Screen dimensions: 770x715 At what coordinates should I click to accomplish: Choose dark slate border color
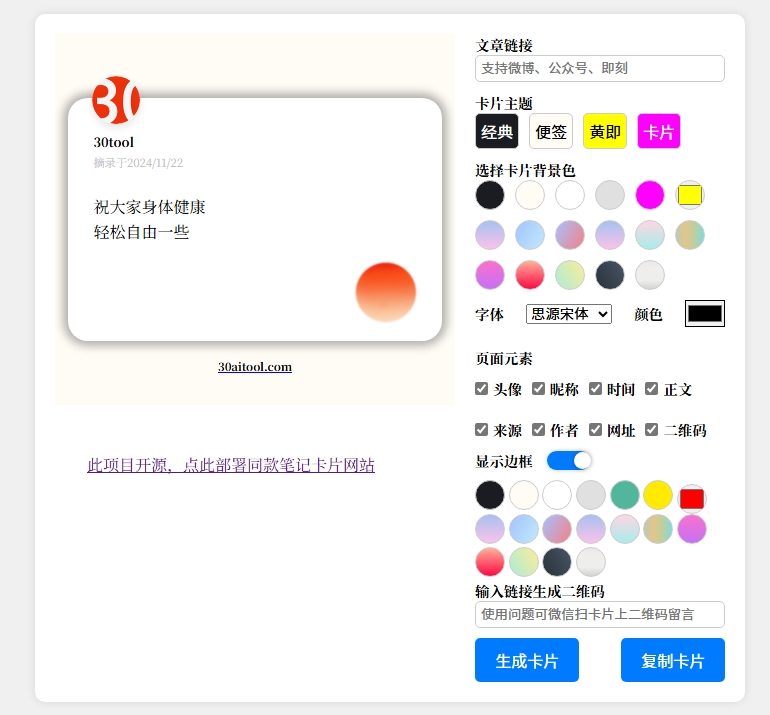[x=557, y=562]
